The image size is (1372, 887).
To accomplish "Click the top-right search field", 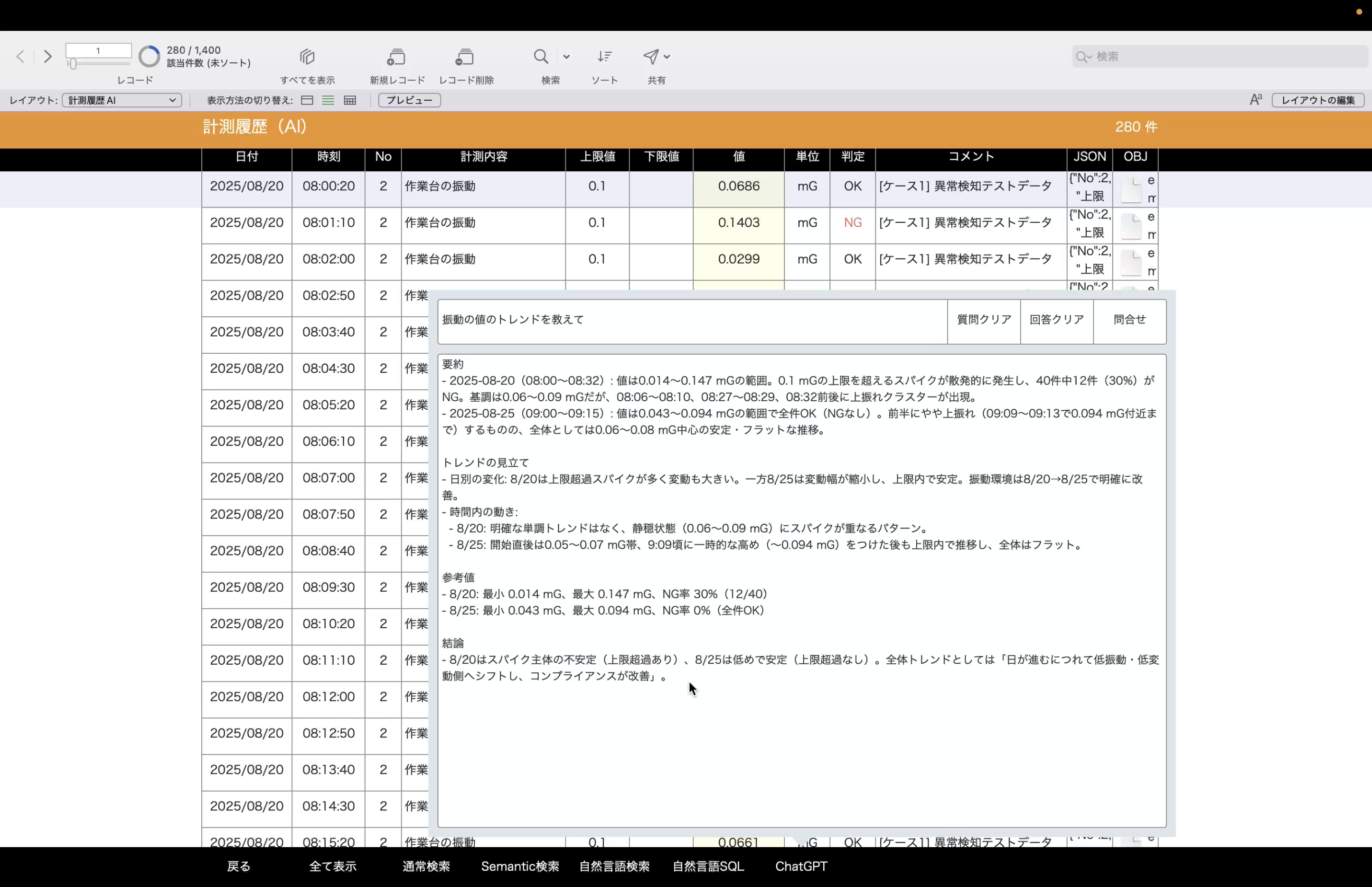I will click(1219, 56).
